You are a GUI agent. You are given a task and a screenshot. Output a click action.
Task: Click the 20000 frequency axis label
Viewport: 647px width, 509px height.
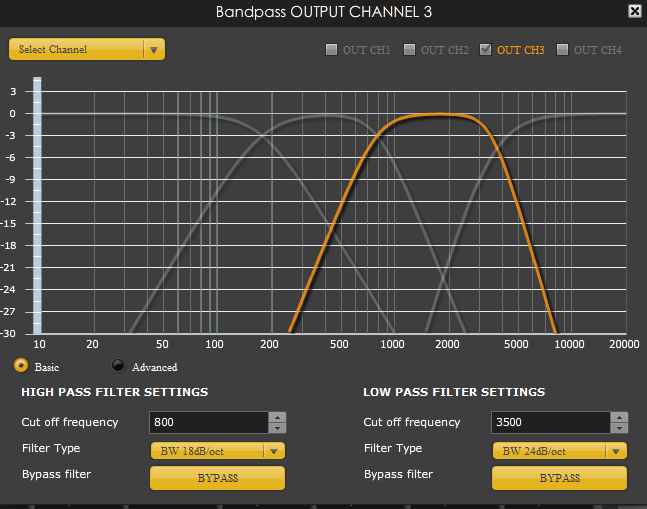pos(624,344)
